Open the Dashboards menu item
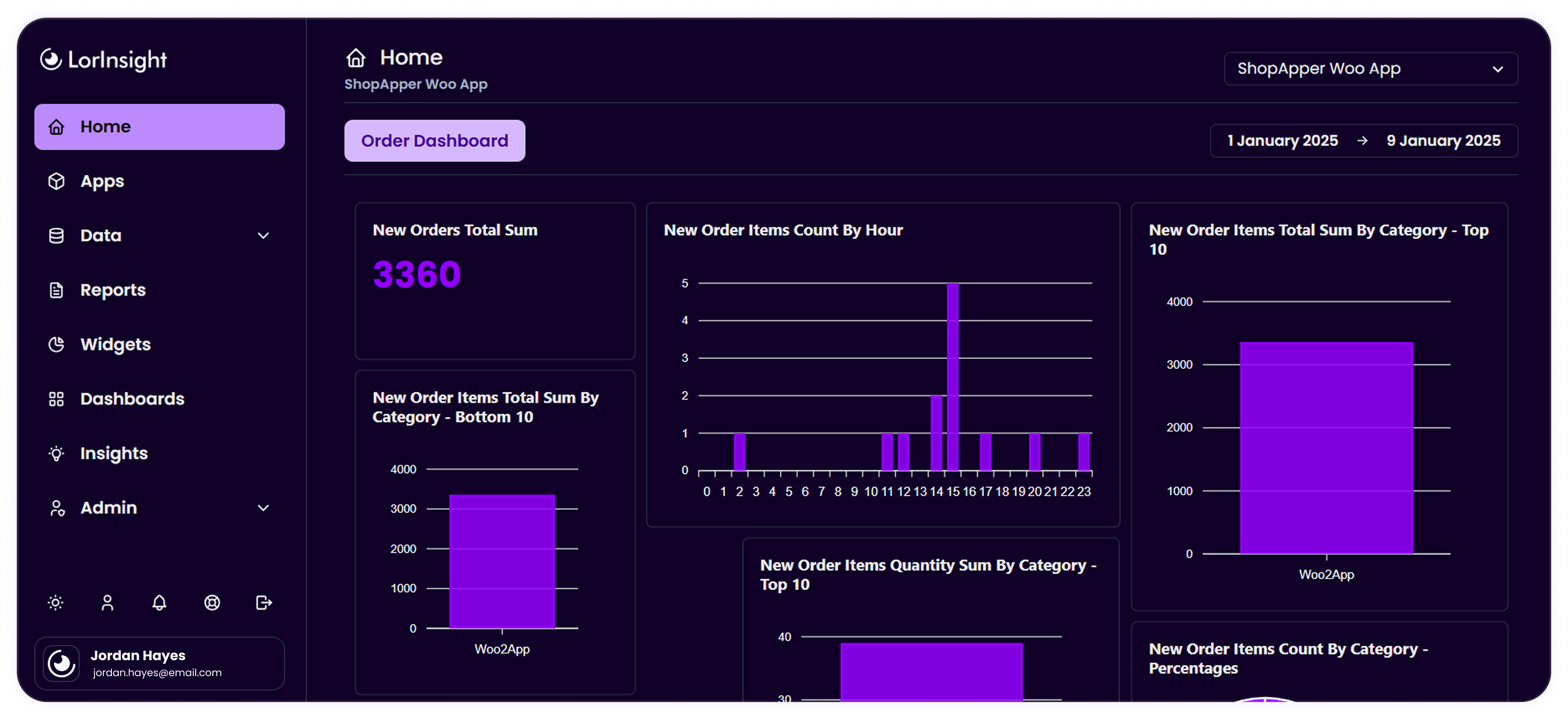1568x718 pixels. [x=132, y=398]
